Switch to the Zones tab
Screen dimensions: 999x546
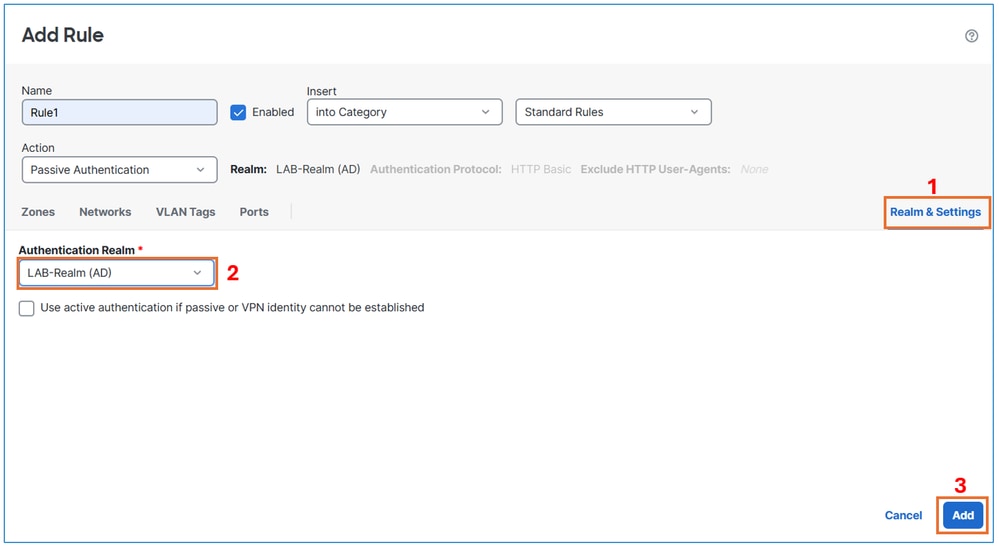coord(38,212)
